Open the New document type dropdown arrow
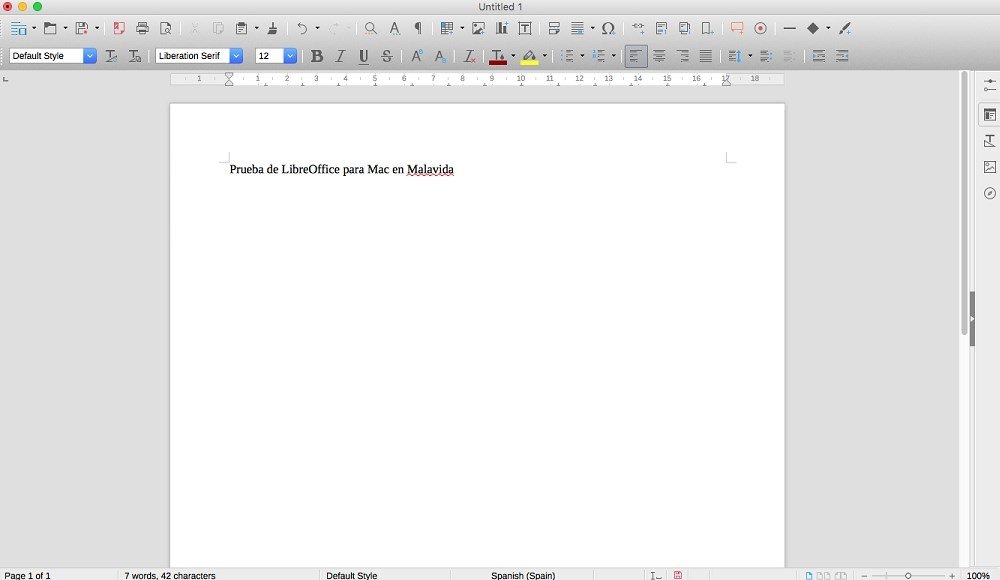The height and width of the screenshot is (580, 1000). (x=34, y=28)
